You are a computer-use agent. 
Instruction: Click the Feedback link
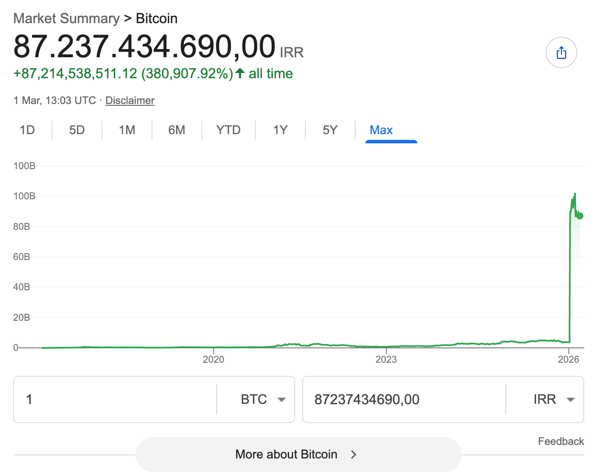(560, 441)
